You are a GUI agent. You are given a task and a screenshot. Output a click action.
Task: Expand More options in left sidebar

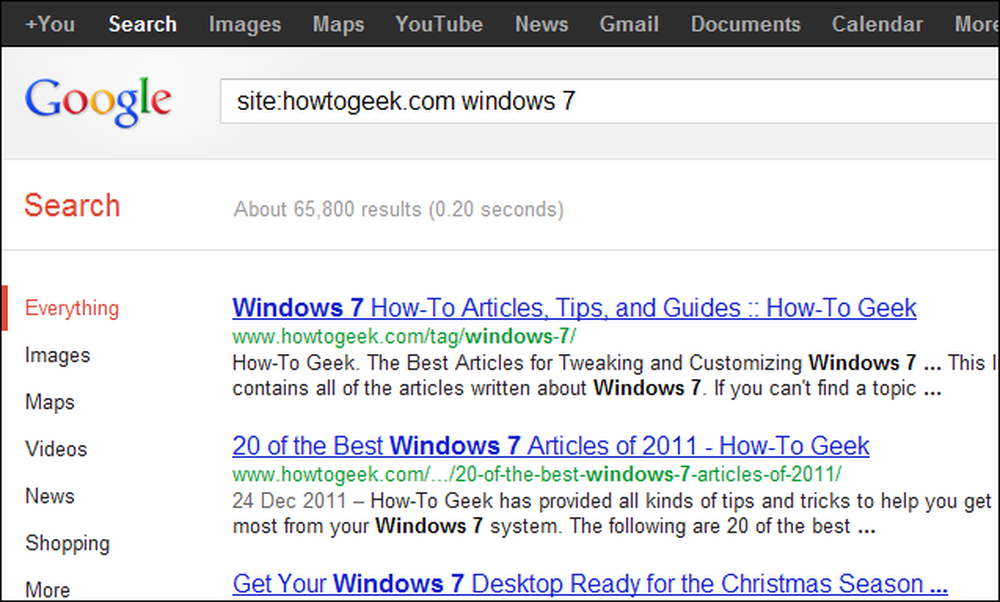point(48,590)
